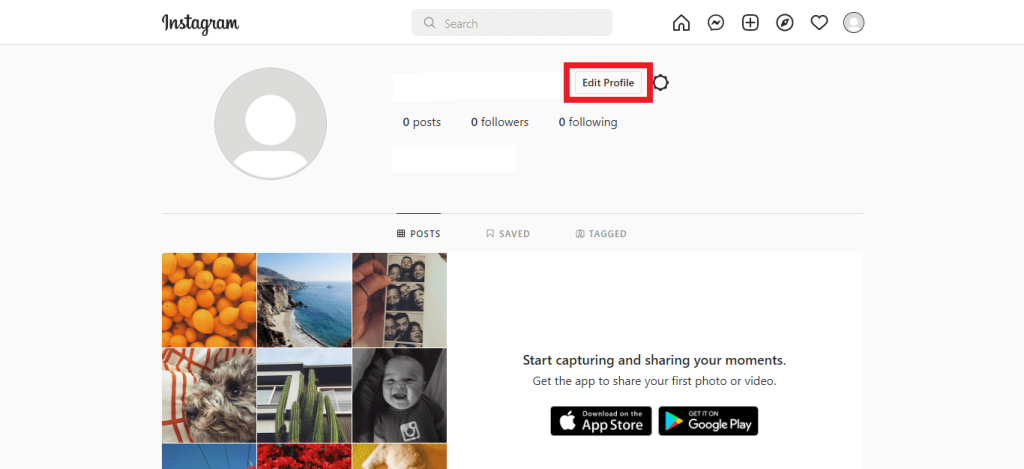Open activity feed heart icon
1024x469 pixels.
tap(819, 23)
